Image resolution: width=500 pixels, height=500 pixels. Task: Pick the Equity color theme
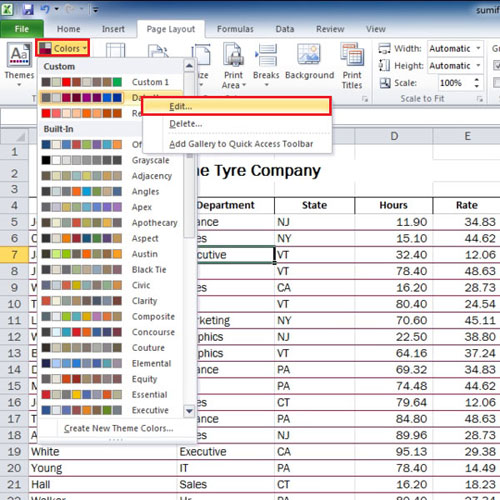point(111,379)
